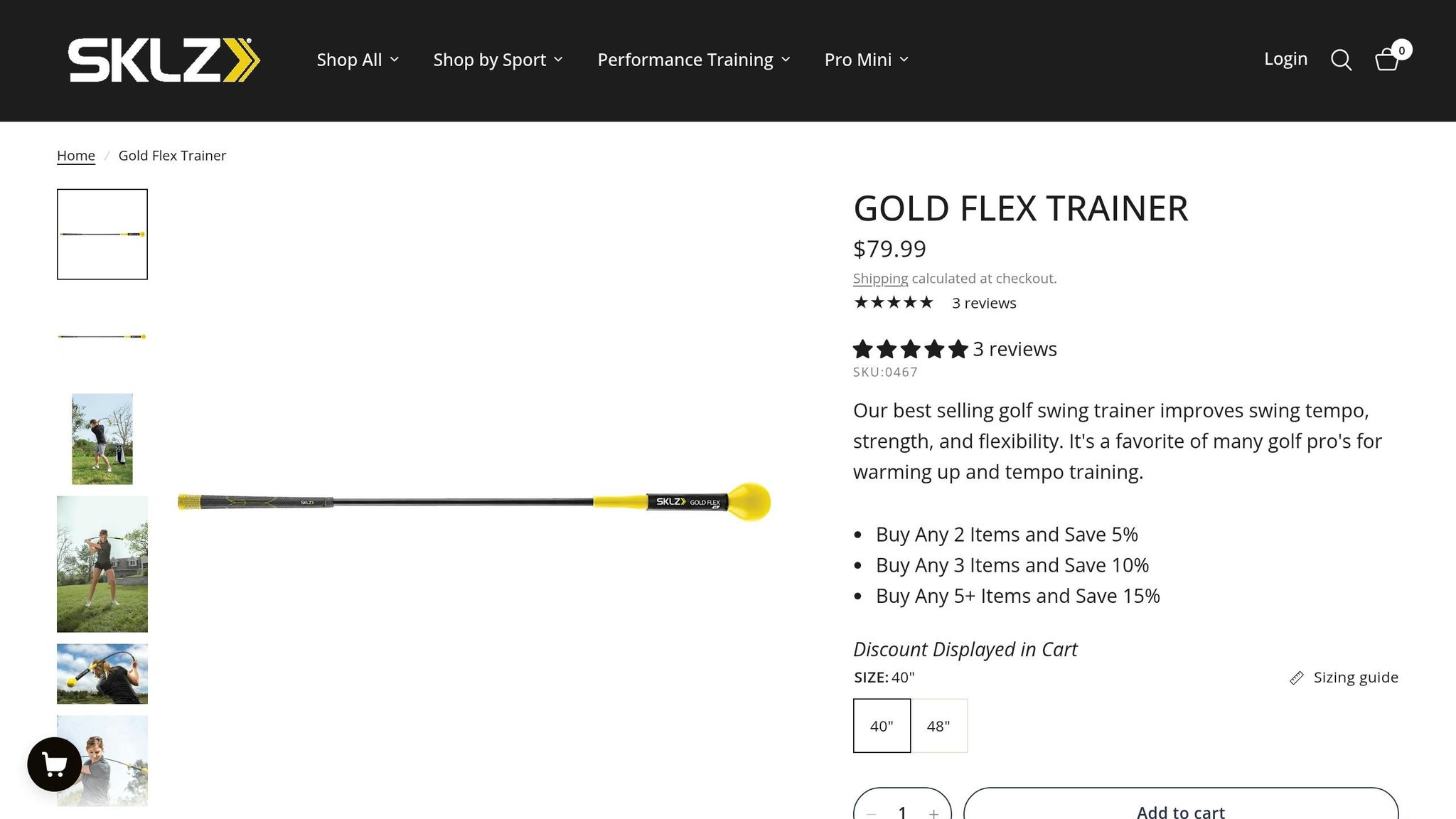Click the Sizing guide ruler icon

click(x=1297, y=678)
